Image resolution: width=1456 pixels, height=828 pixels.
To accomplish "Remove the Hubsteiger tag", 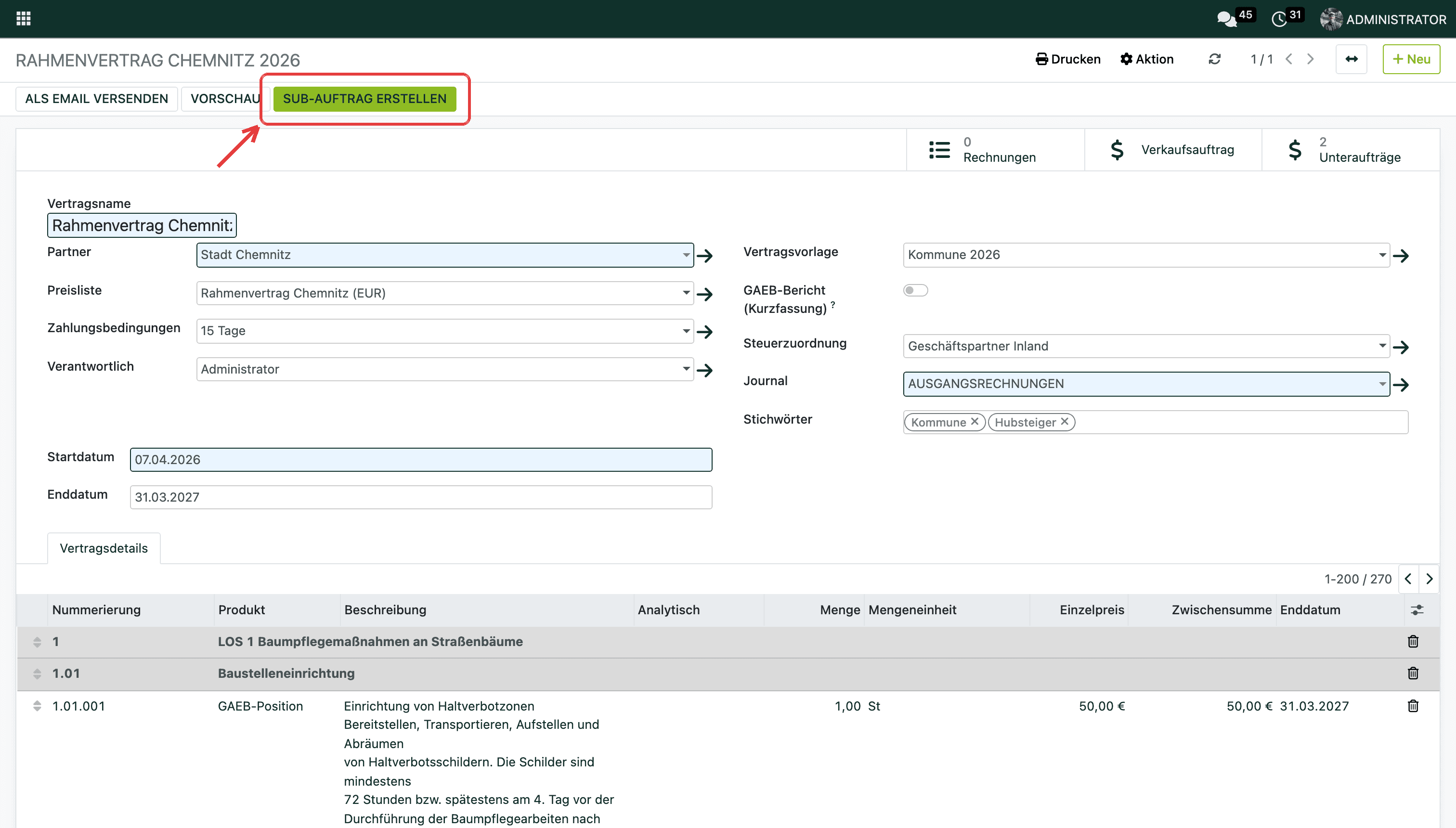I will [x=1065, y=421].
